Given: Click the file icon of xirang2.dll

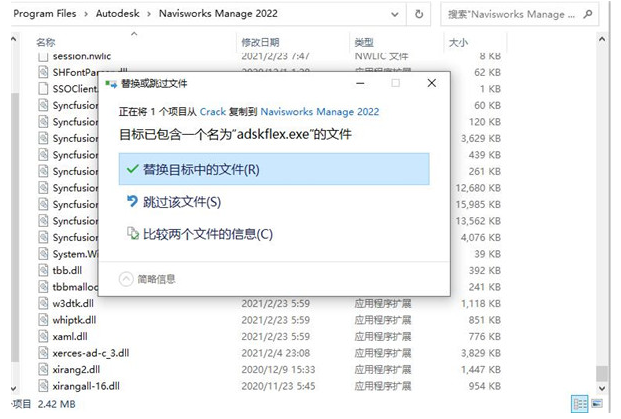Looking at the screenshot, I should click(43, 369).
